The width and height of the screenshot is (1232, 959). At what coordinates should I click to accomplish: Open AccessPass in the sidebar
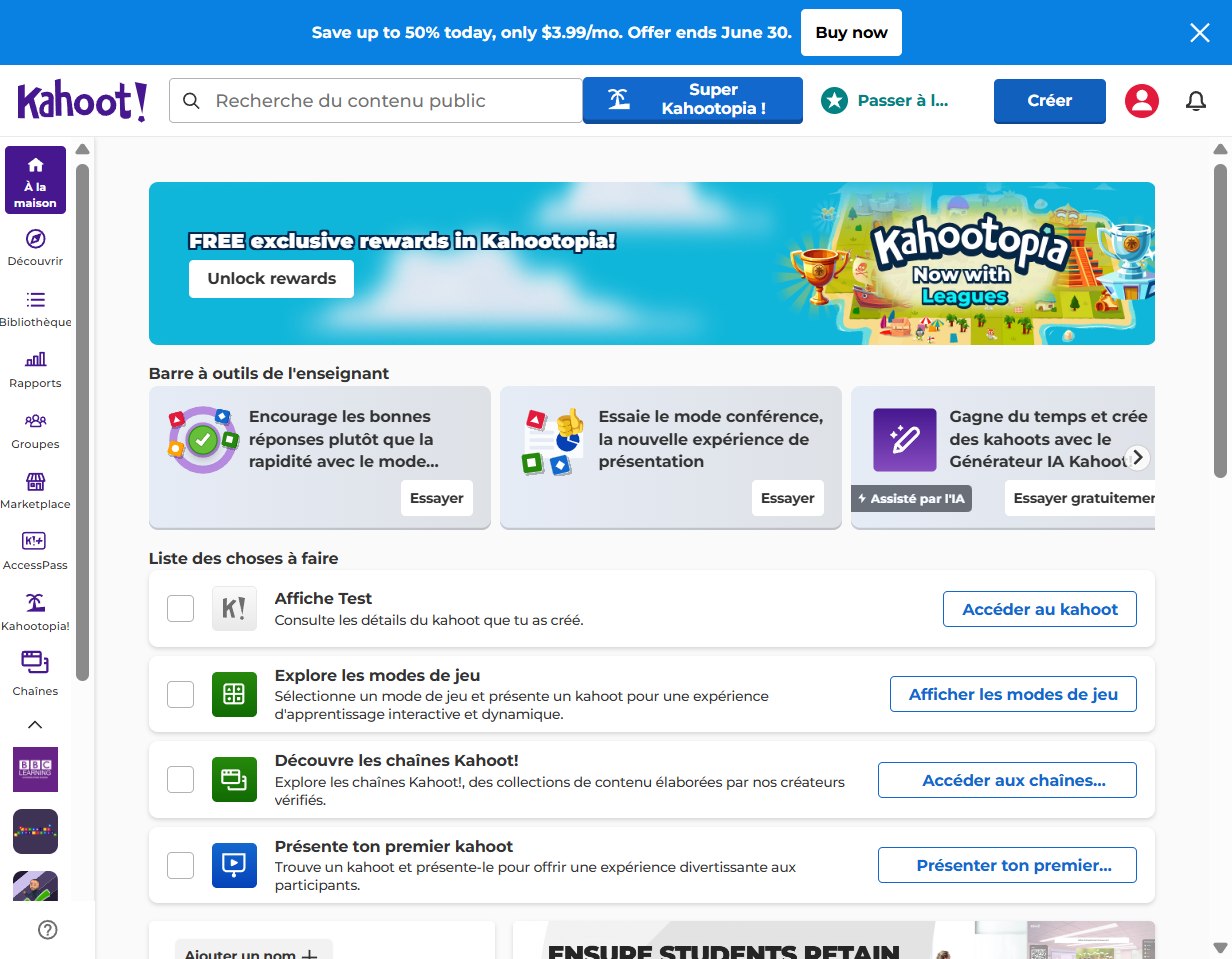35,552
